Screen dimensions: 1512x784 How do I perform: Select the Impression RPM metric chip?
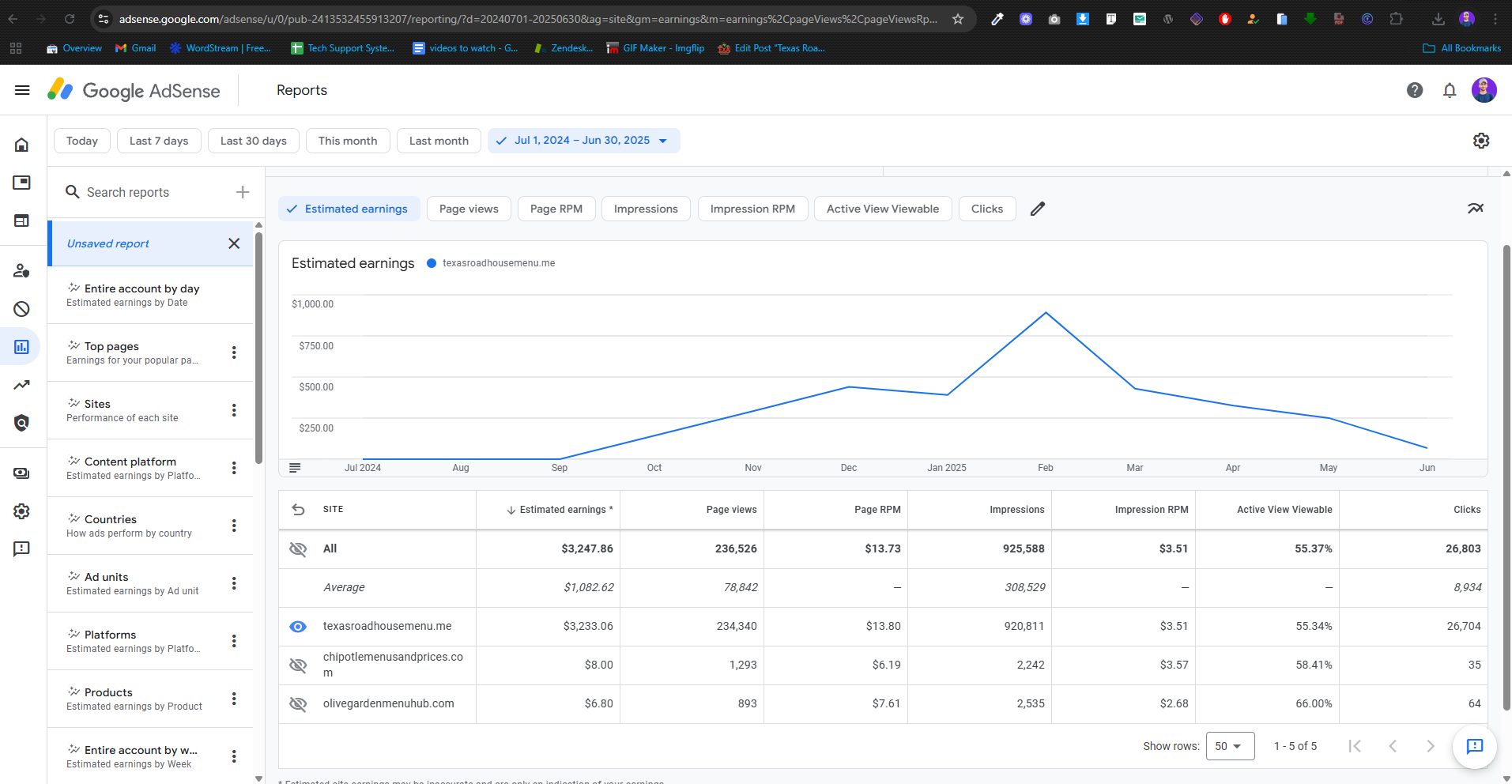coord(752,209)
